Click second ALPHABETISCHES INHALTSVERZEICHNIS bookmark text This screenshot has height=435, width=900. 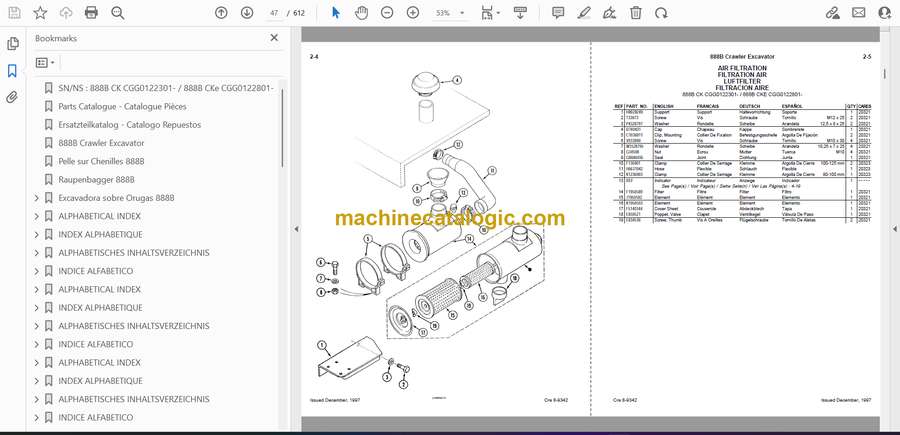pyautogui.click(x=134, y=326)
